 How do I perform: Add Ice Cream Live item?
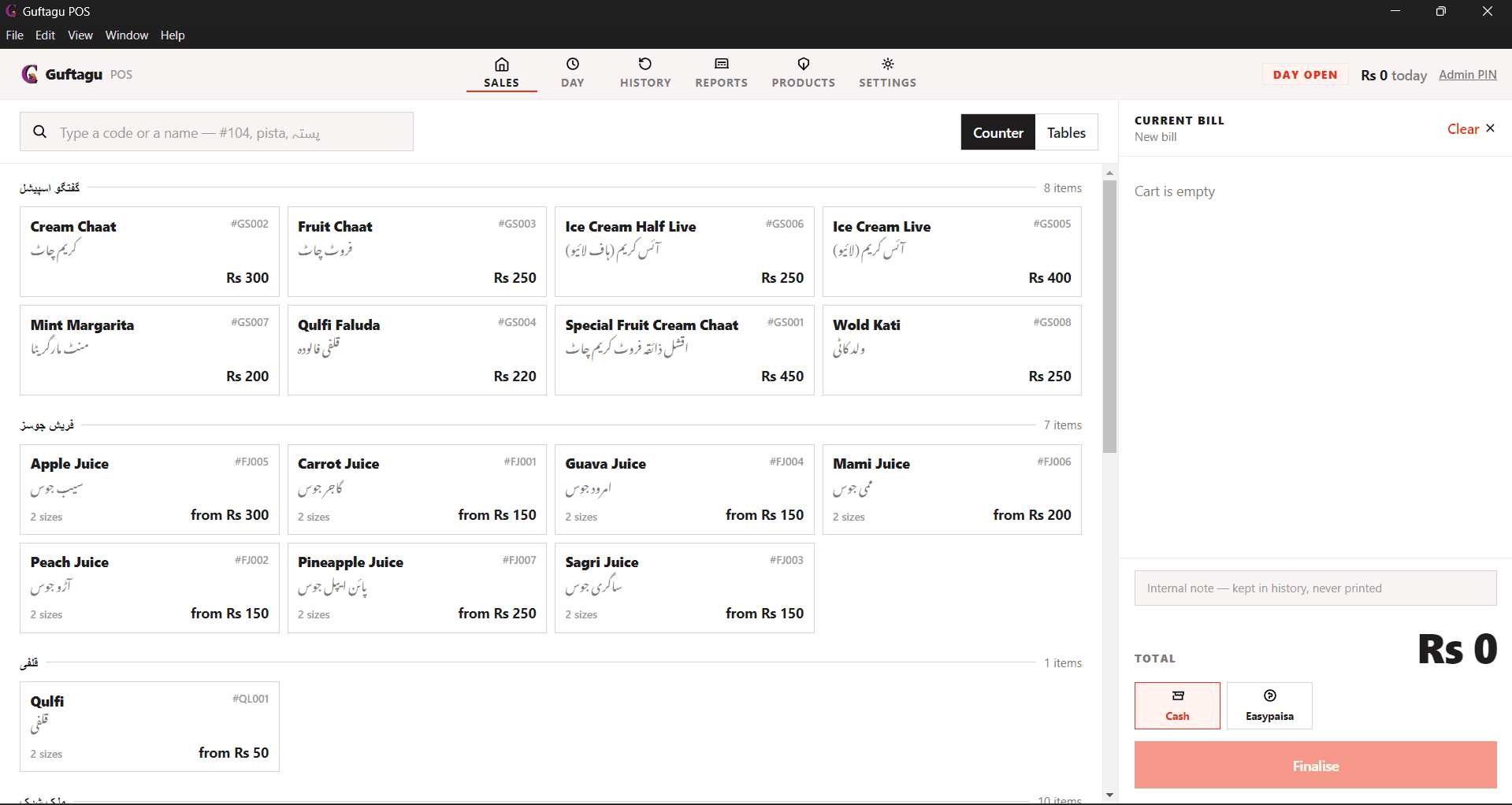click(952, 252)
